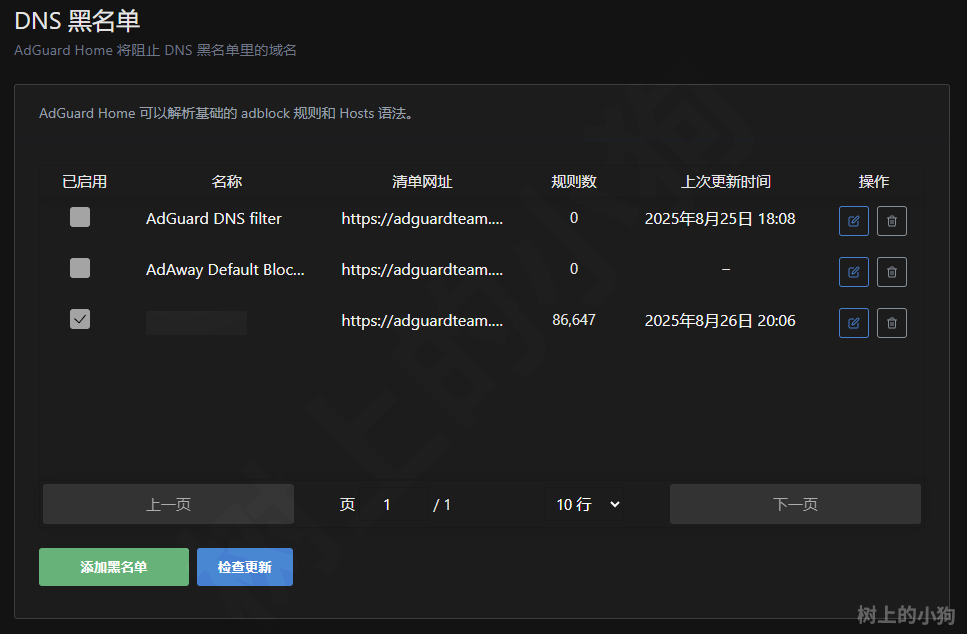Click the 下一页 next page button
This screenshot has height=634, width=967.
click(x=796, y=504)
